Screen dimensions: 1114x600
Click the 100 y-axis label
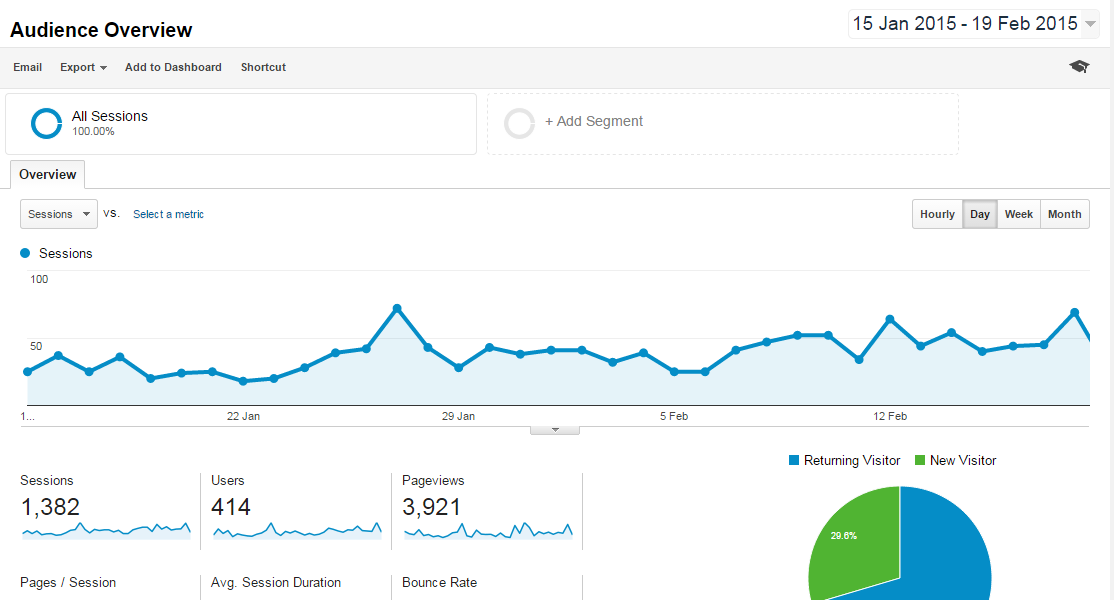tap(39, 279)
